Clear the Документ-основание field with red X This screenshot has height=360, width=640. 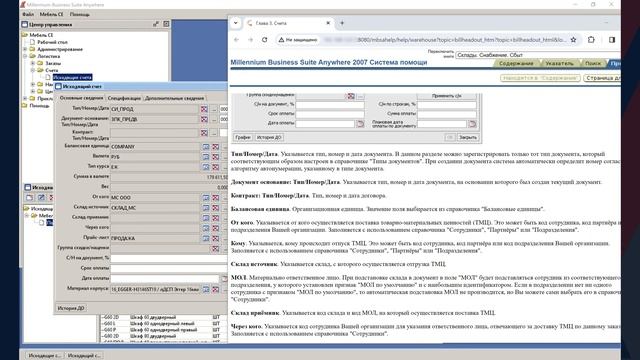(204, 119)
